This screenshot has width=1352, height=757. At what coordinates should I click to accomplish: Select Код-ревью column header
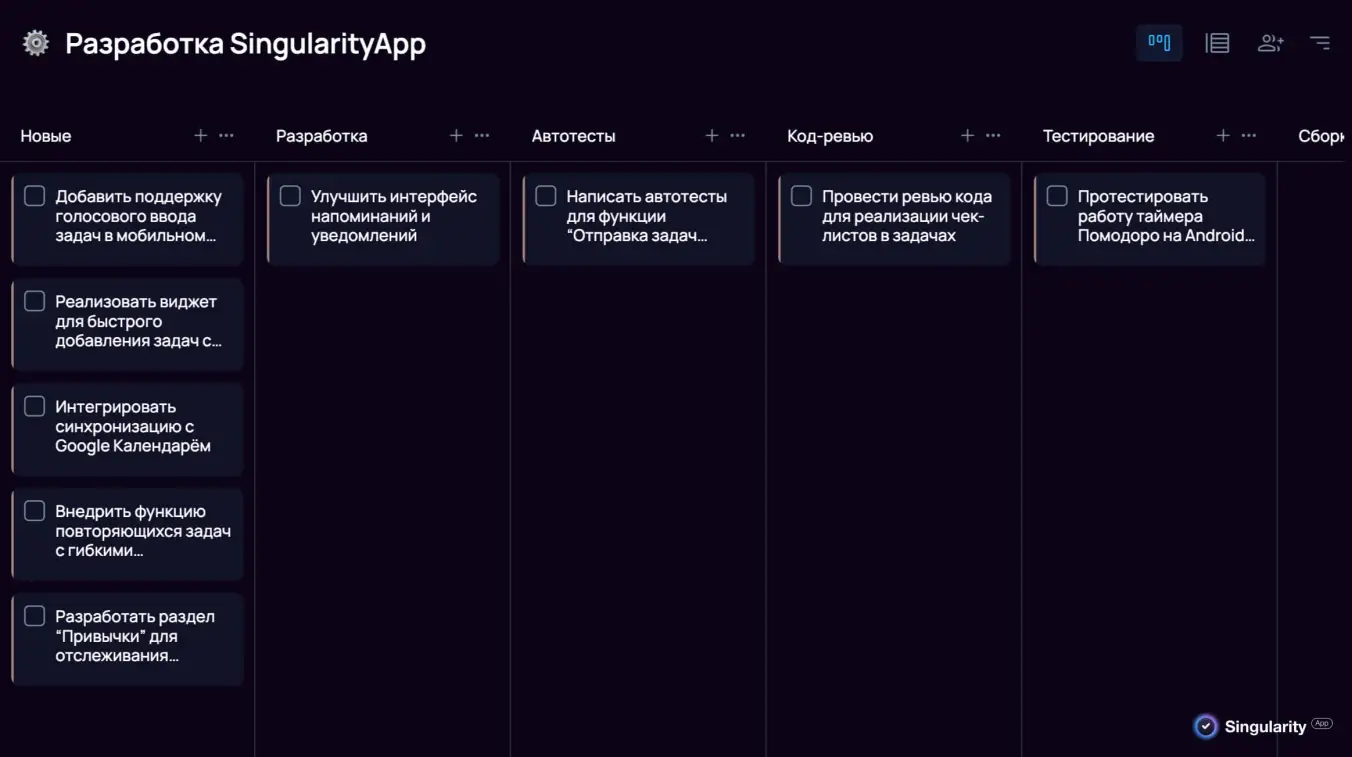830,136
